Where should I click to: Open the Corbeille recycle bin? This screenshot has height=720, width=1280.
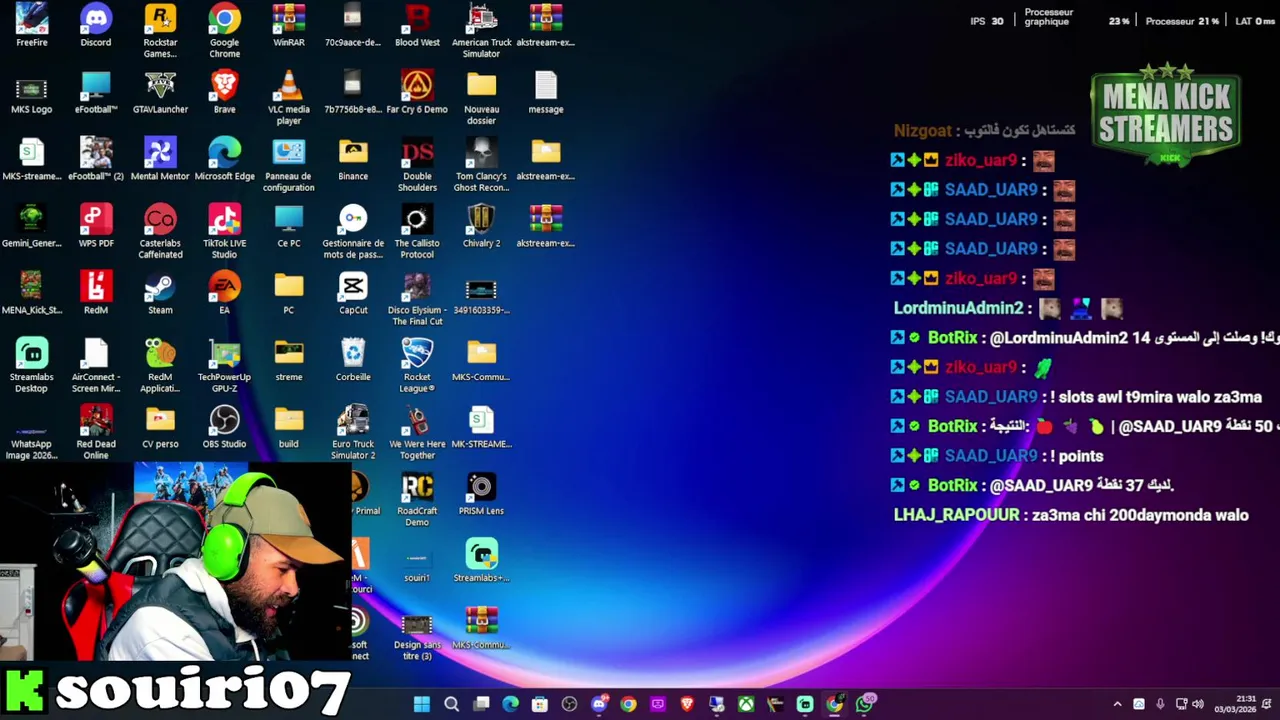(x=353, y=360)
